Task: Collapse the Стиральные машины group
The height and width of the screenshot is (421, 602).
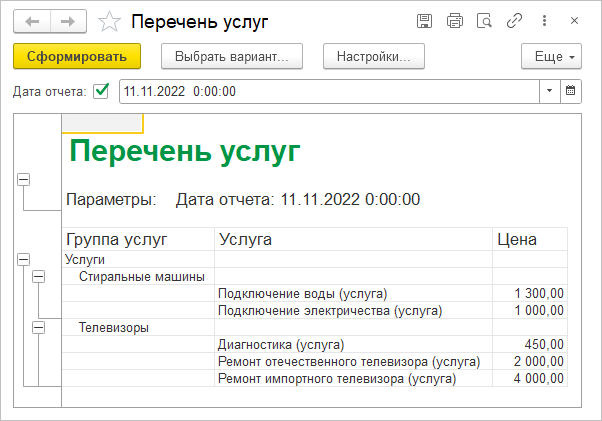Action: [x=38, y=276]
